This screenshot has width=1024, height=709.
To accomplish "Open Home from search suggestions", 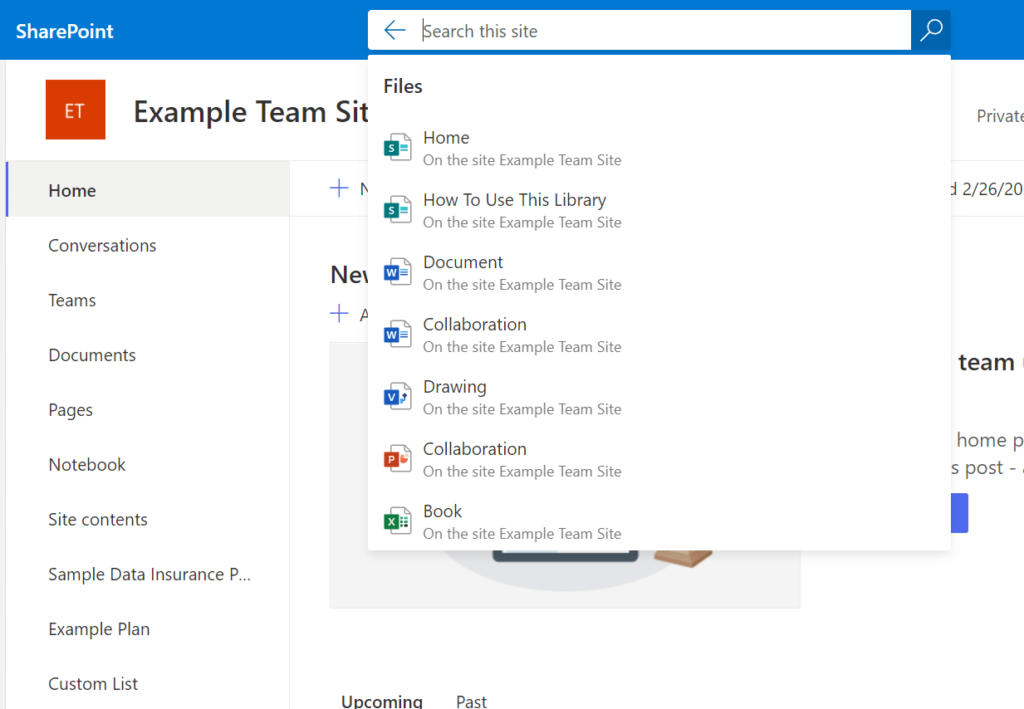I will click(659, 148).
